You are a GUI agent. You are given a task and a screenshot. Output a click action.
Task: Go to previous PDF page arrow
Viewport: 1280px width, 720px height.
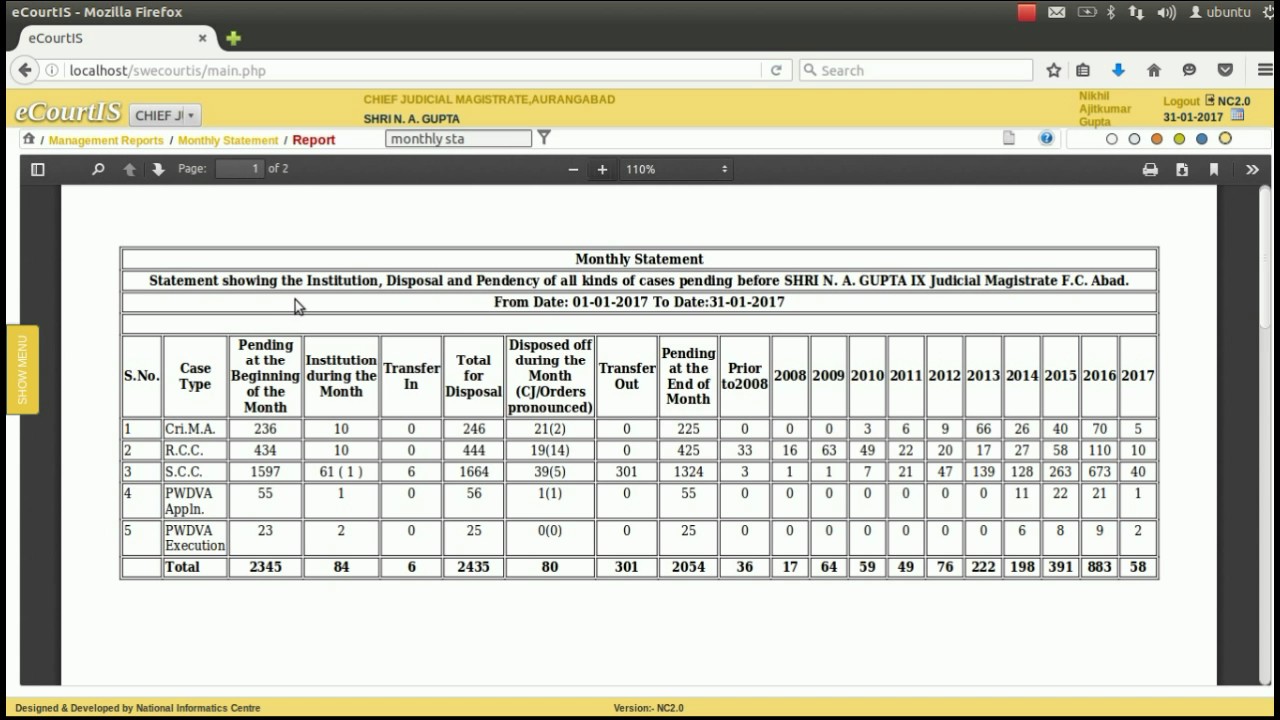[x=130, y=169]
